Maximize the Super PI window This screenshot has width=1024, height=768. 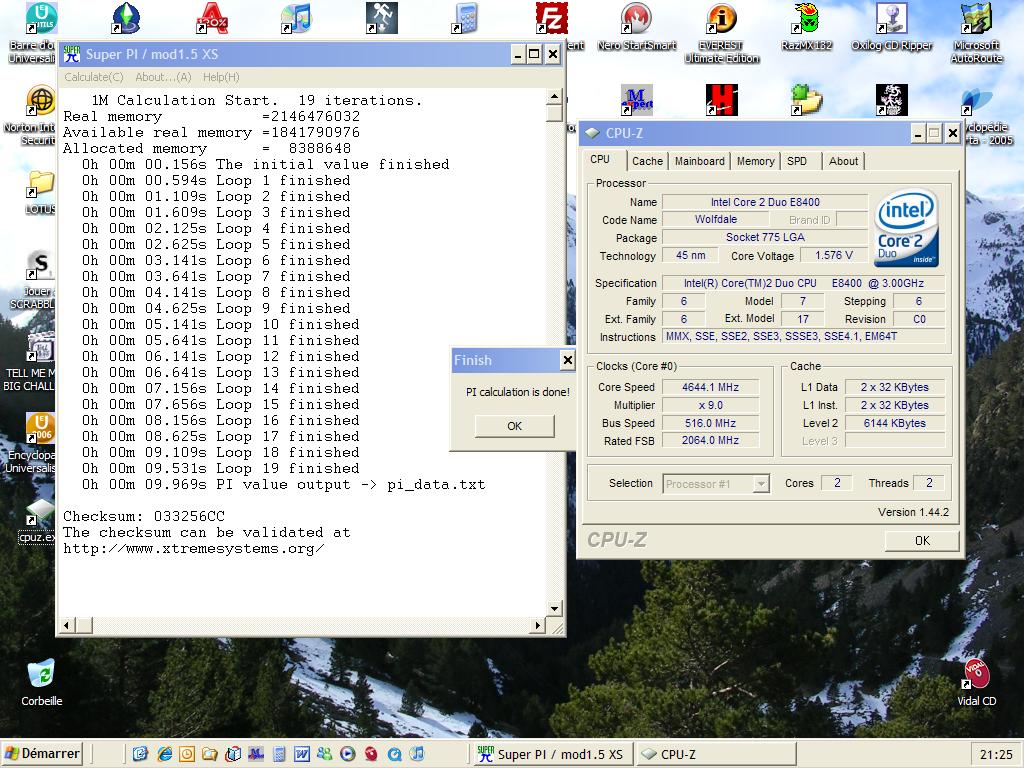coord(534,54)
